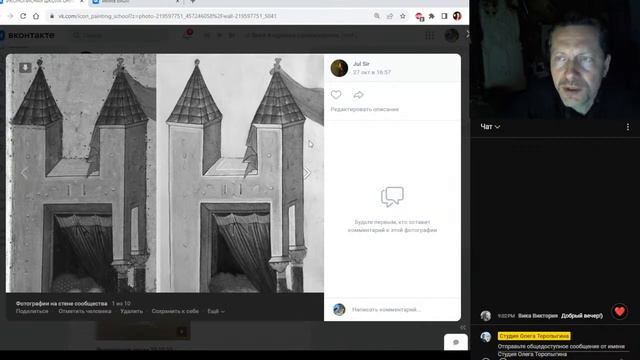Viewport: 640px width, 360px height.
Task: Bookmark this page with the star icon
Action: click(x=403, y=16)
